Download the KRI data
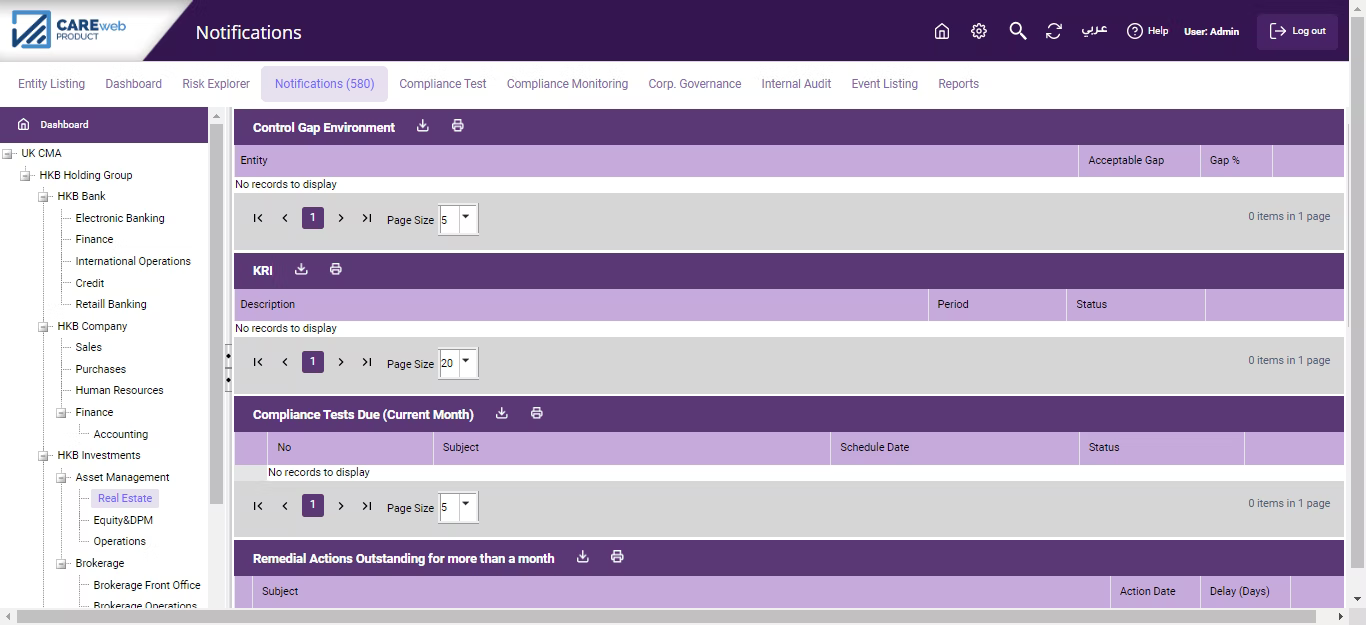This screenshot has width=1366, height=625. pyautogui.click(x=301, y=269)
